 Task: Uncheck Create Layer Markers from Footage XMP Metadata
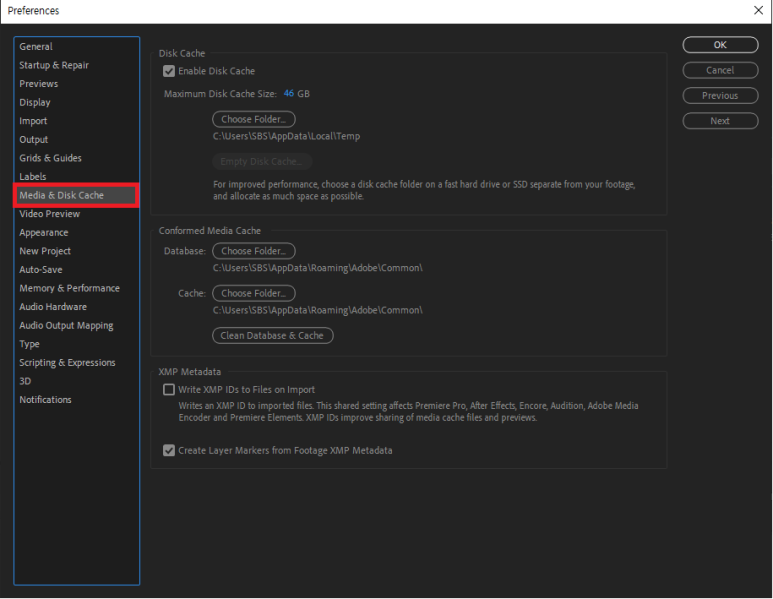[x=169, y=450]
